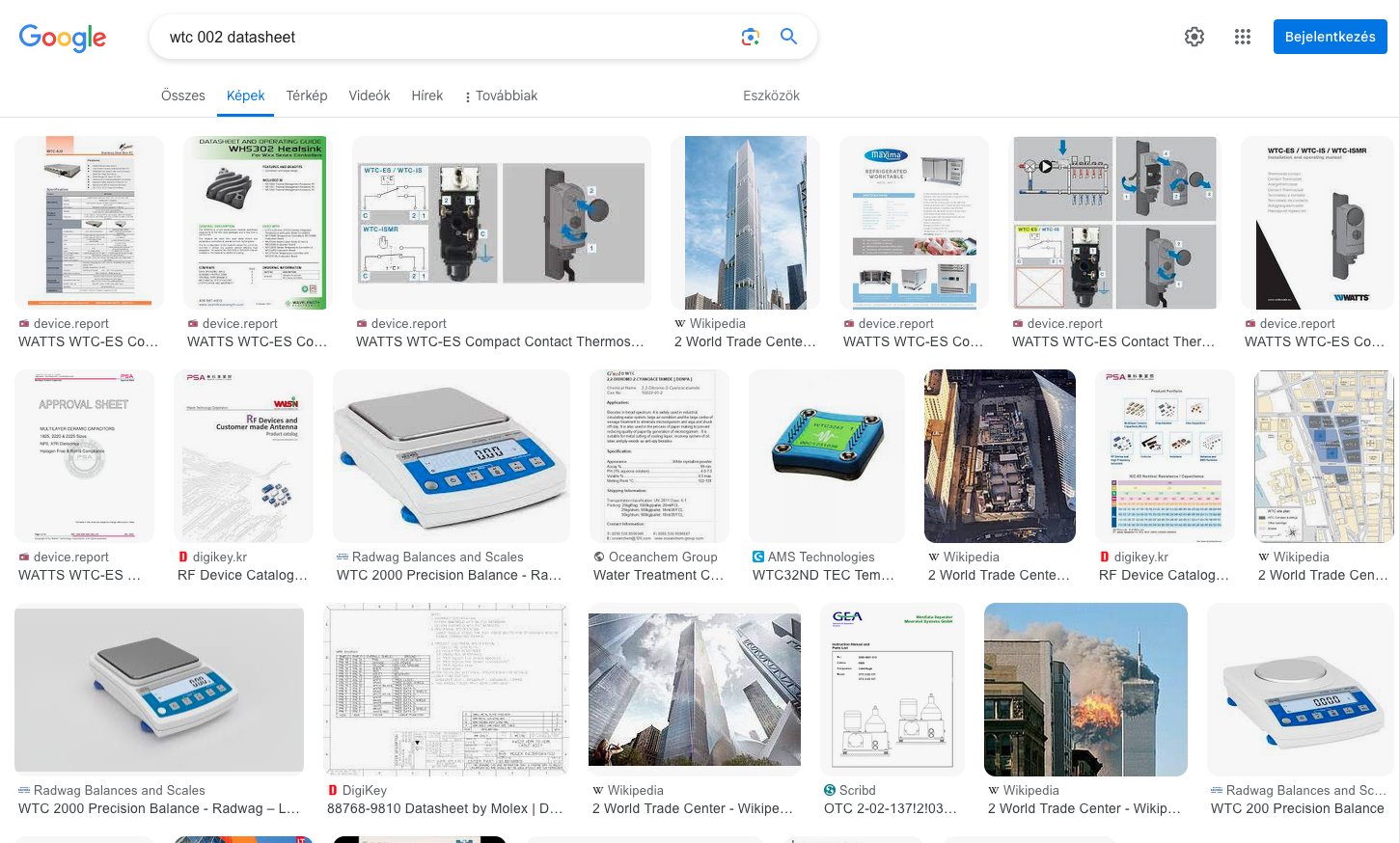Screen dimensions: 1400x843
Task: Open the Google apps grid
Action: (x=1243, y=37)
